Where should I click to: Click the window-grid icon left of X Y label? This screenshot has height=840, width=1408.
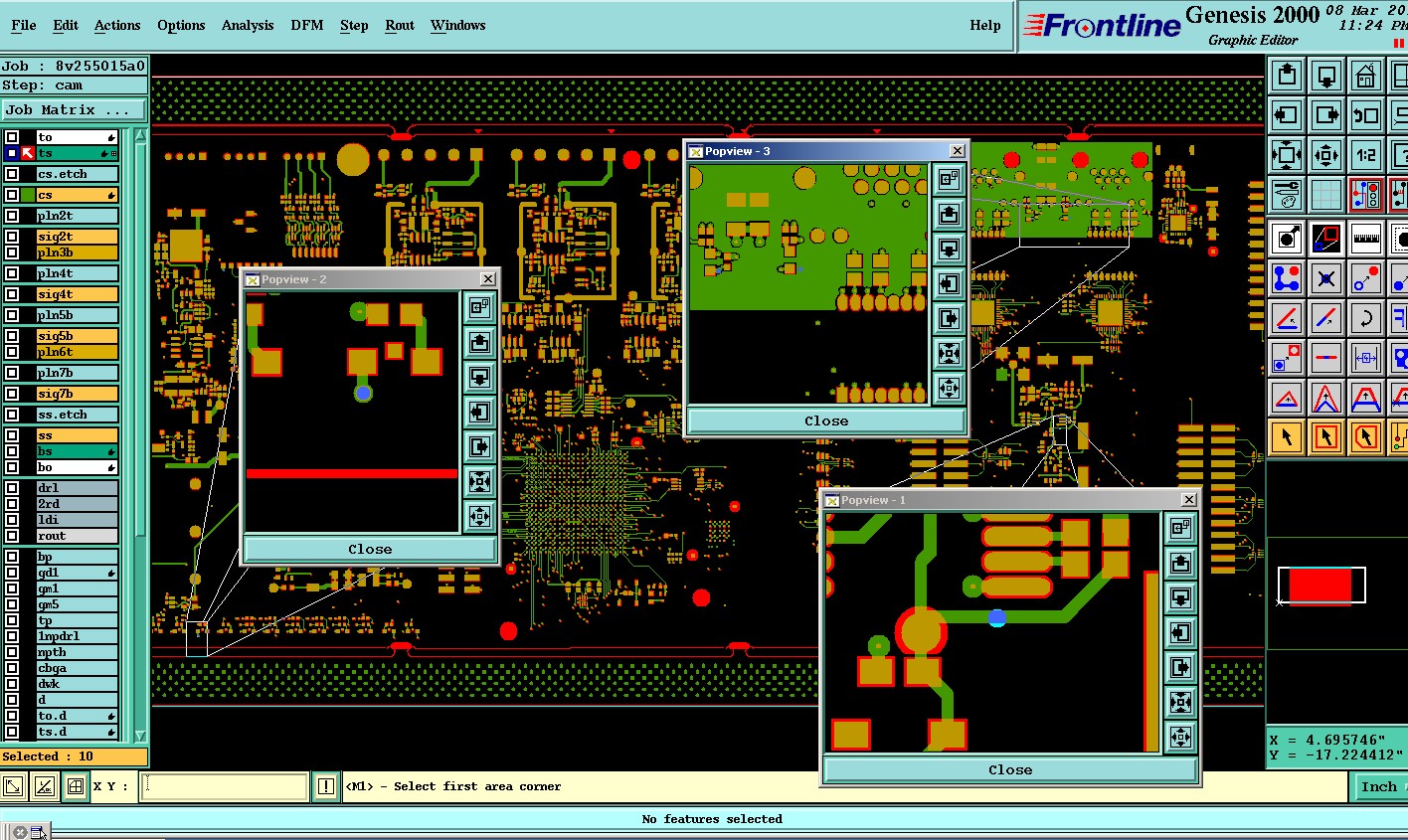coord(76,786)
